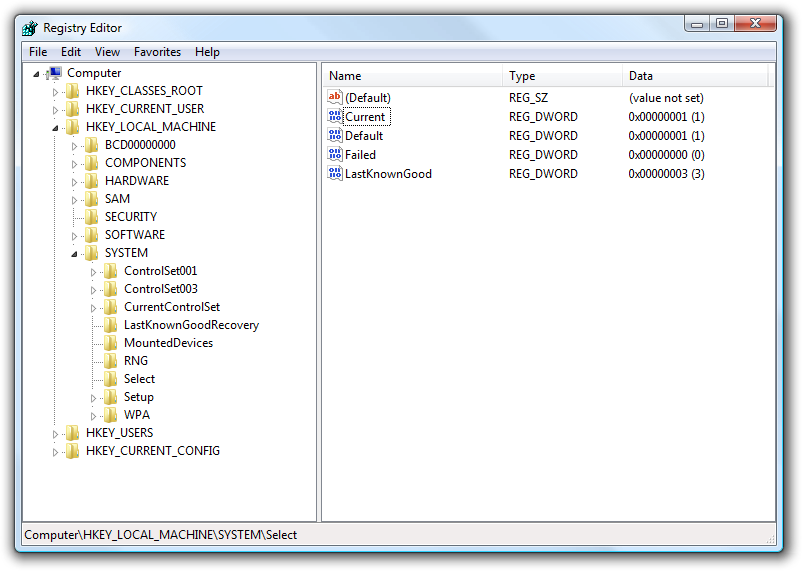Select the Default DWORD value row
The width and height of the screenshot is (802, 571).
(x=364, y=136)
